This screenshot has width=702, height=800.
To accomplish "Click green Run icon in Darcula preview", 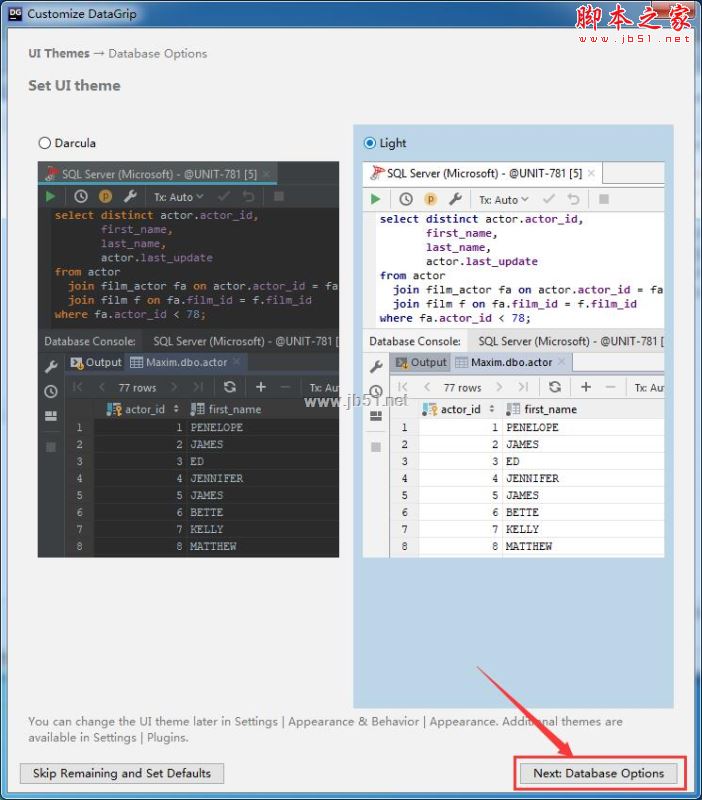I will [x=50, y=196].
